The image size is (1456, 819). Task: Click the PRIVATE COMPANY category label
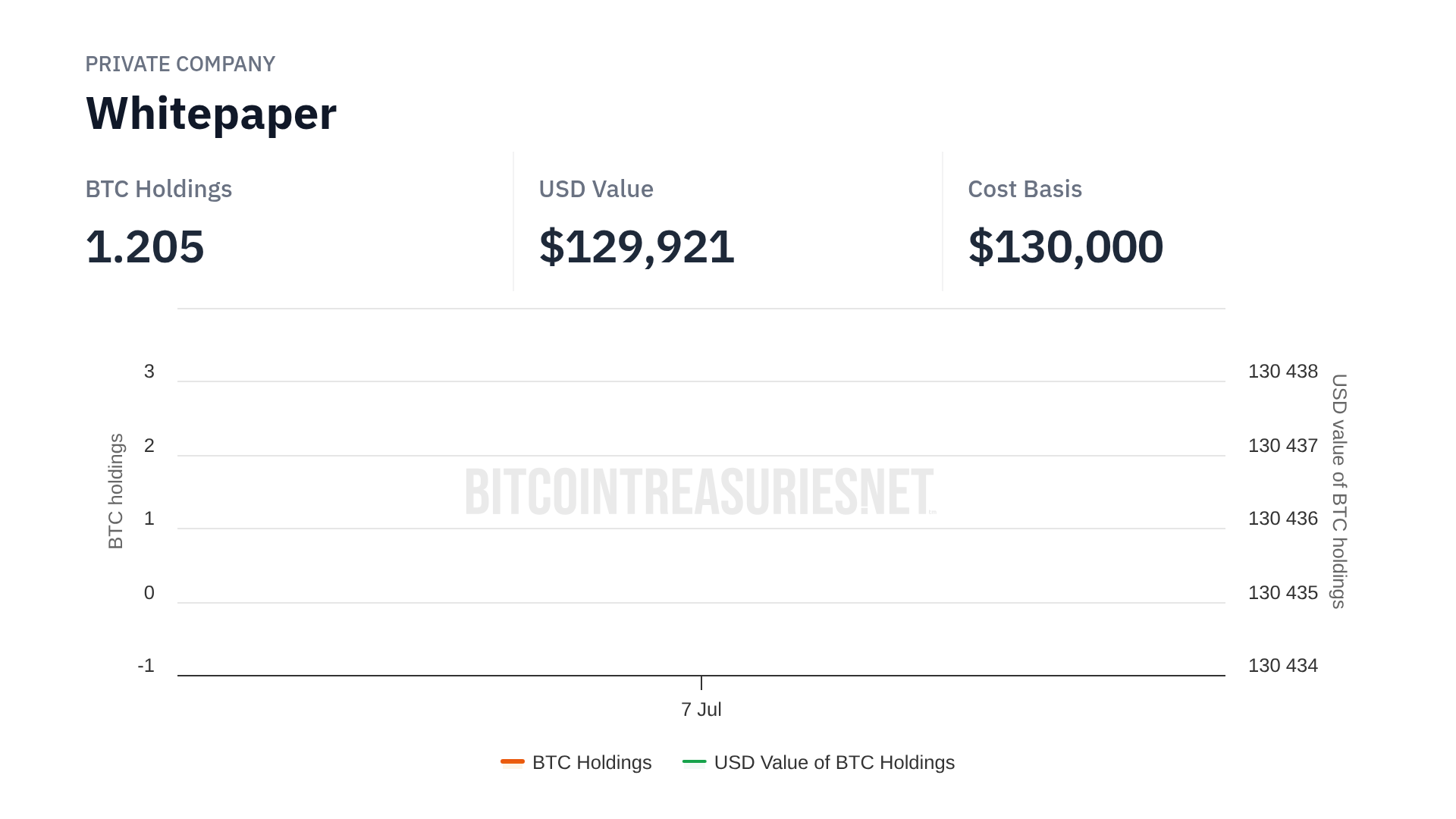tap(180, 64)
